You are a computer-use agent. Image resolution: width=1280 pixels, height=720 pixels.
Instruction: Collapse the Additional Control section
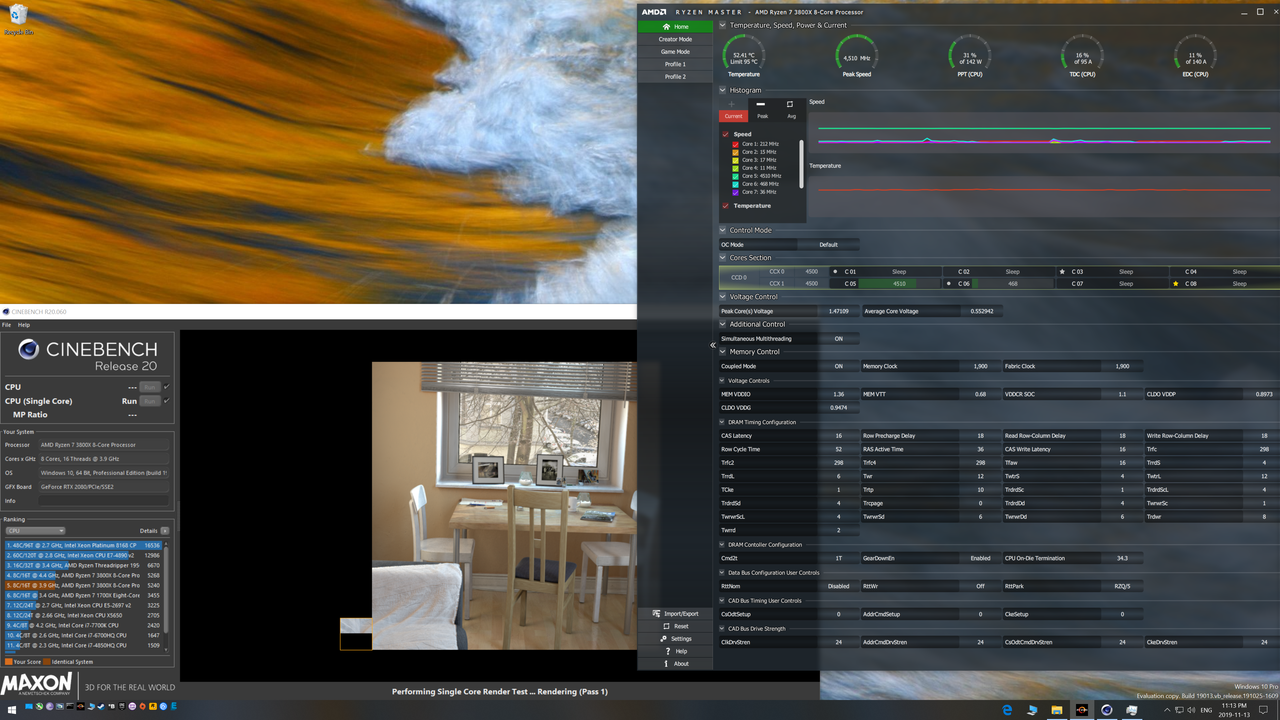coord(723,324)
